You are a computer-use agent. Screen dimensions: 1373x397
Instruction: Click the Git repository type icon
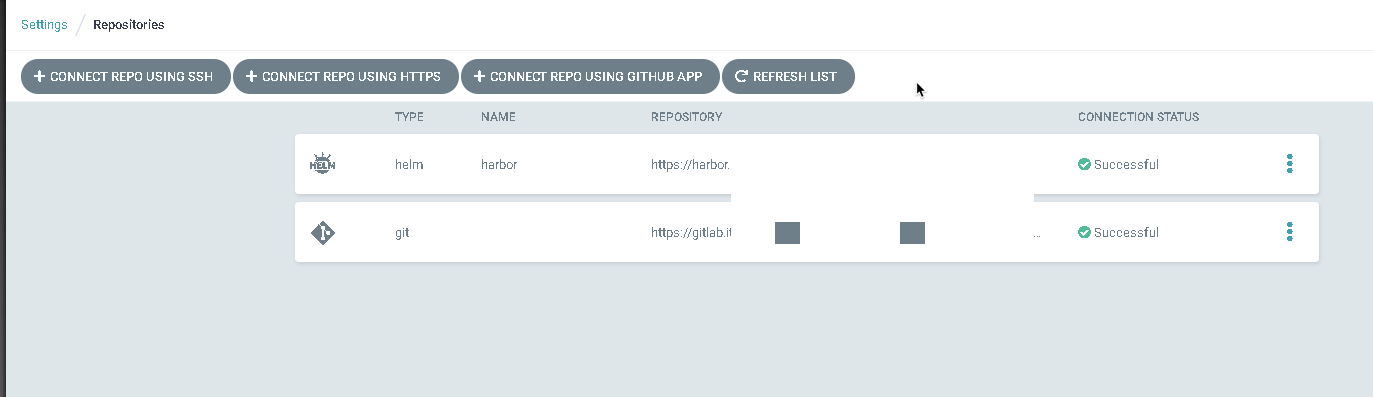pyautogui.click(x=323, y=233)
